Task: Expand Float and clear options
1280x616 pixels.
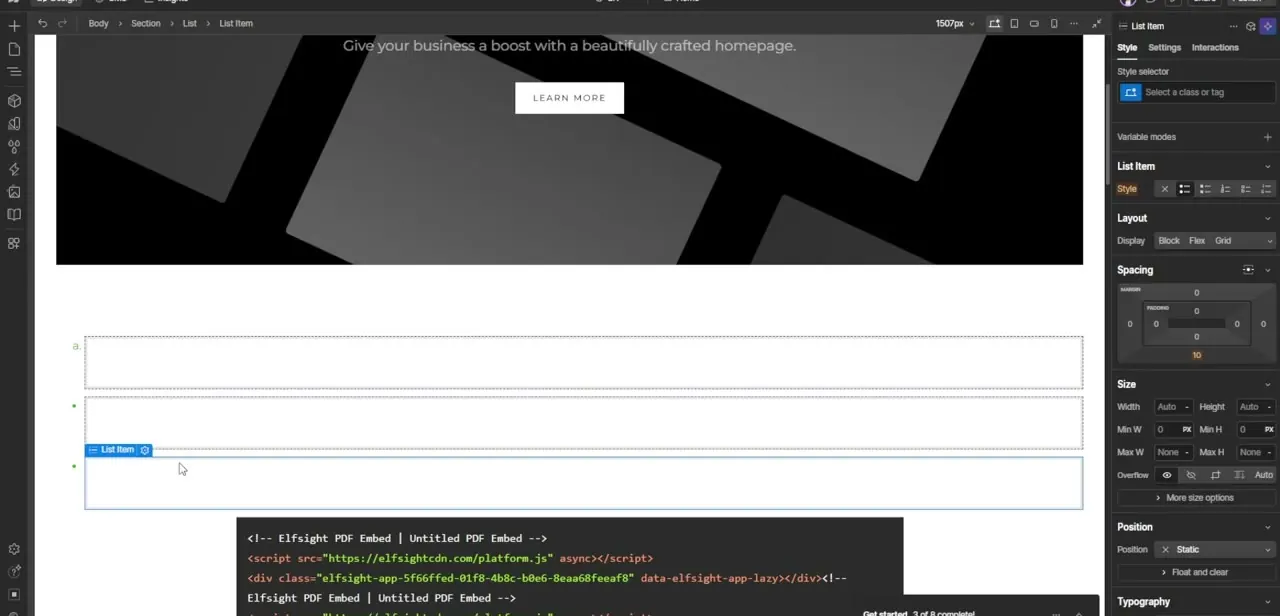Action: pos(1194,573)
